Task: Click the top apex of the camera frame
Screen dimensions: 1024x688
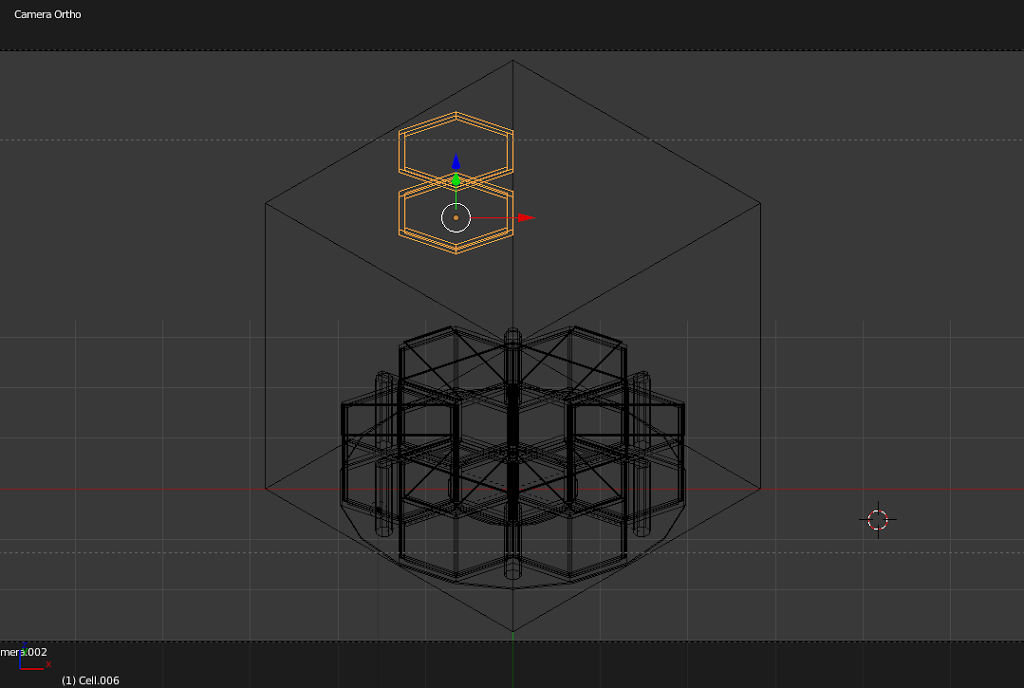Action: pyautogui.click(x=513, y=60)
